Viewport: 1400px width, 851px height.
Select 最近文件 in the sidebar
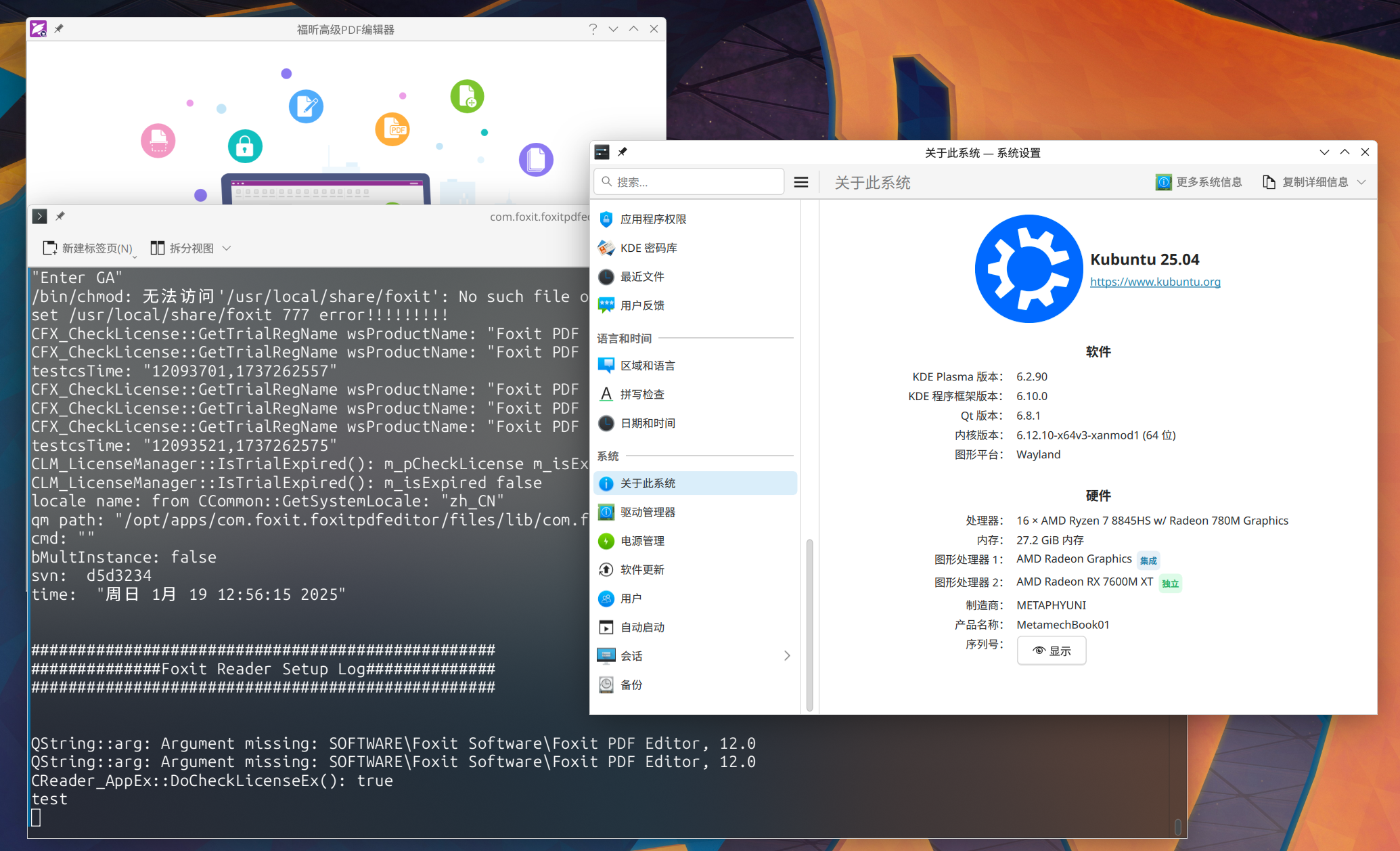(695, 277)
